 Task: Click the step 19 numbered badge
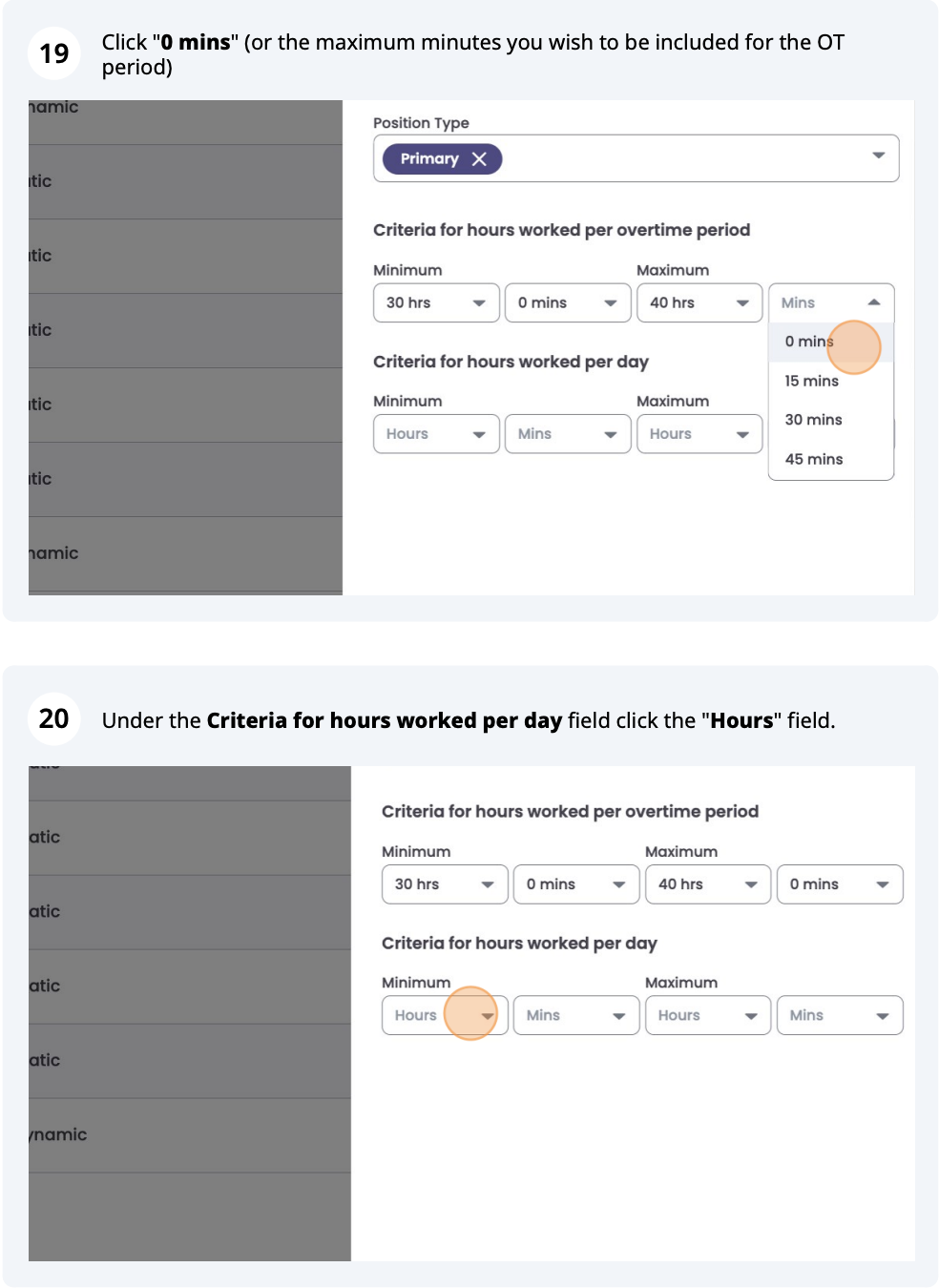54,54
